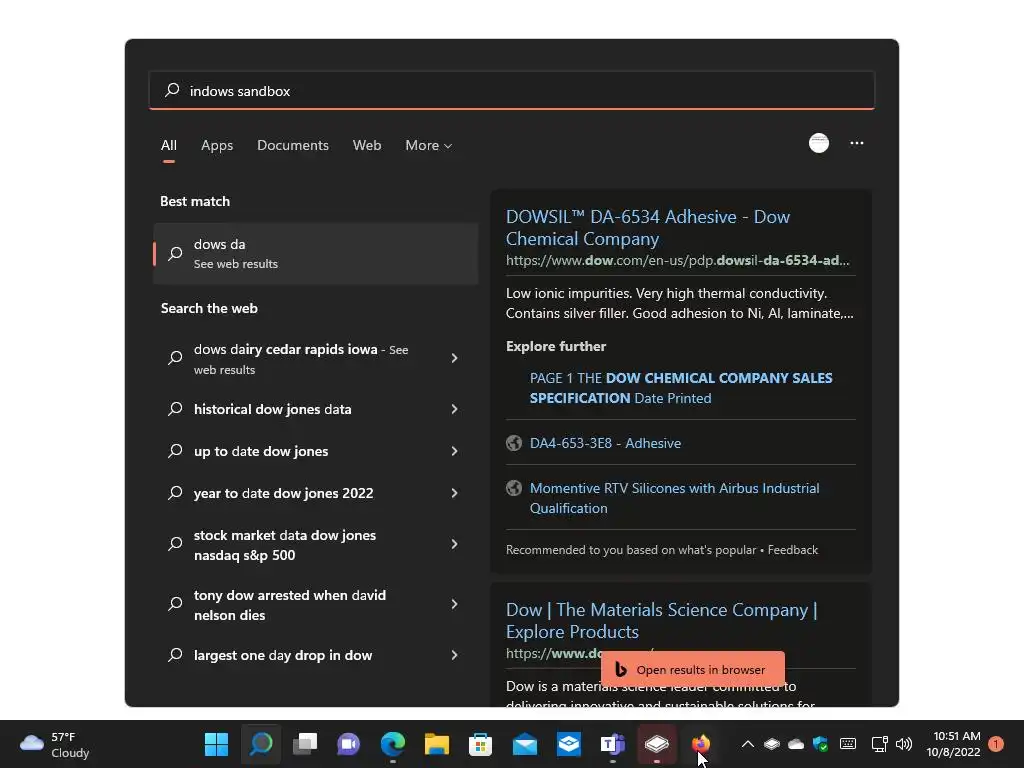Click globe icon beside Momentive RTV
Image resolution: width=1024 pixels, height=768 pixels.
pyautogui.click(x=514, y=488)
